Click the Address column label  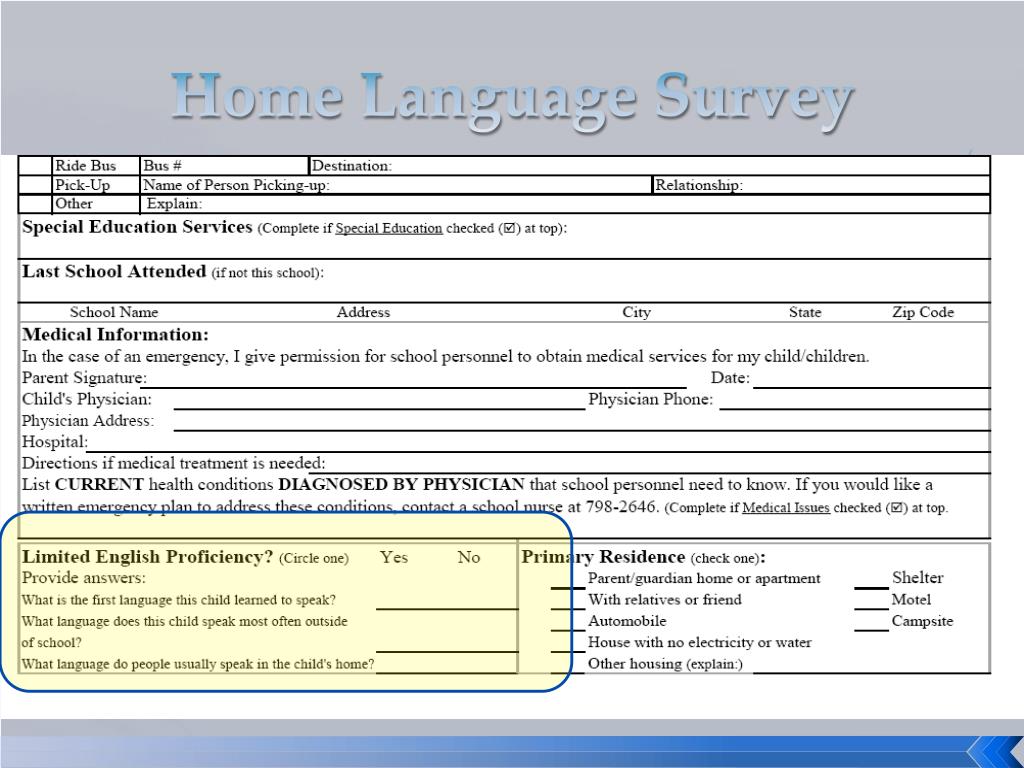point(363,312)
